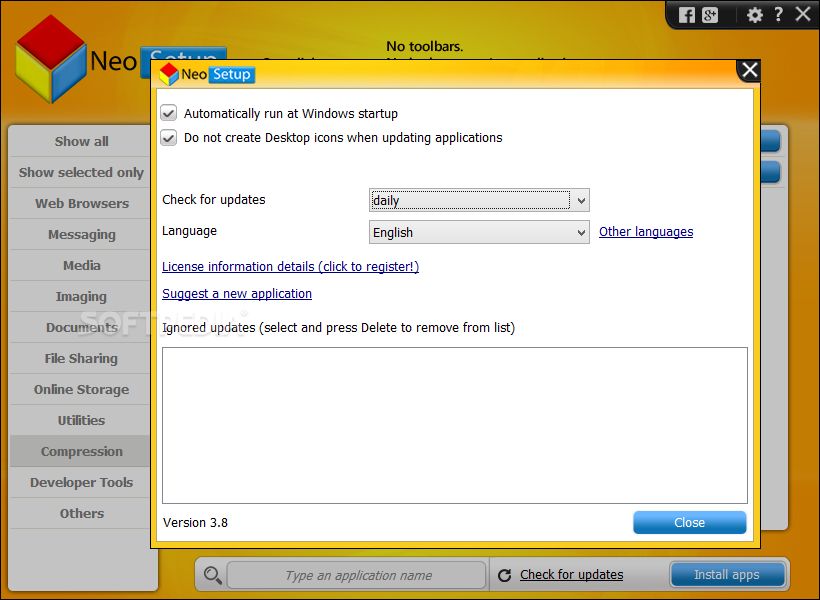
Task: Click the No toolbars. text
Action: click(x=425, y=47)
